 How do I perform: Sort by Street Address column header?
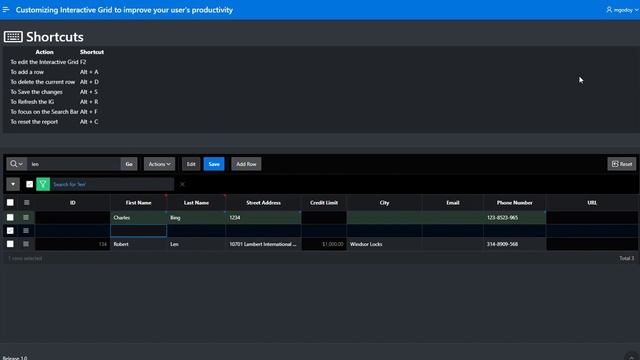point(263,202)
